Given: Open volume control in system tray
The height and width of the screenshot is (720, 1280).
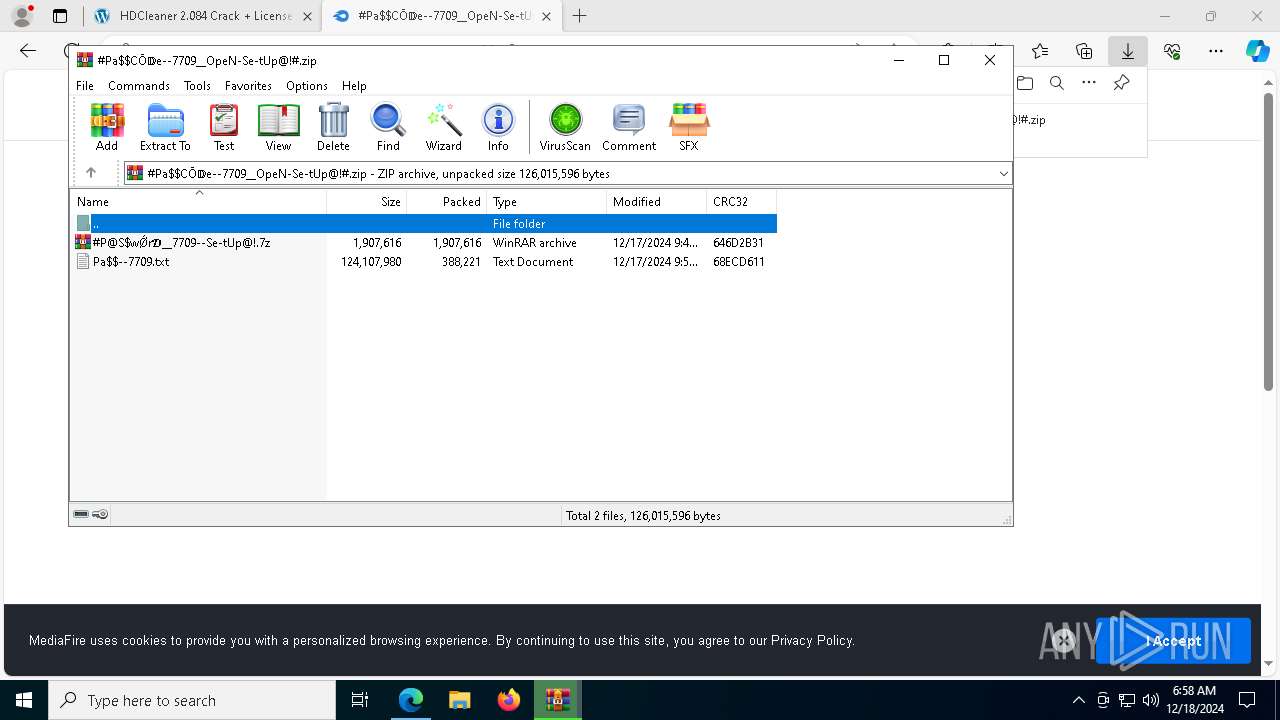Looking at the screenshot, I should tap(1151, 700).
